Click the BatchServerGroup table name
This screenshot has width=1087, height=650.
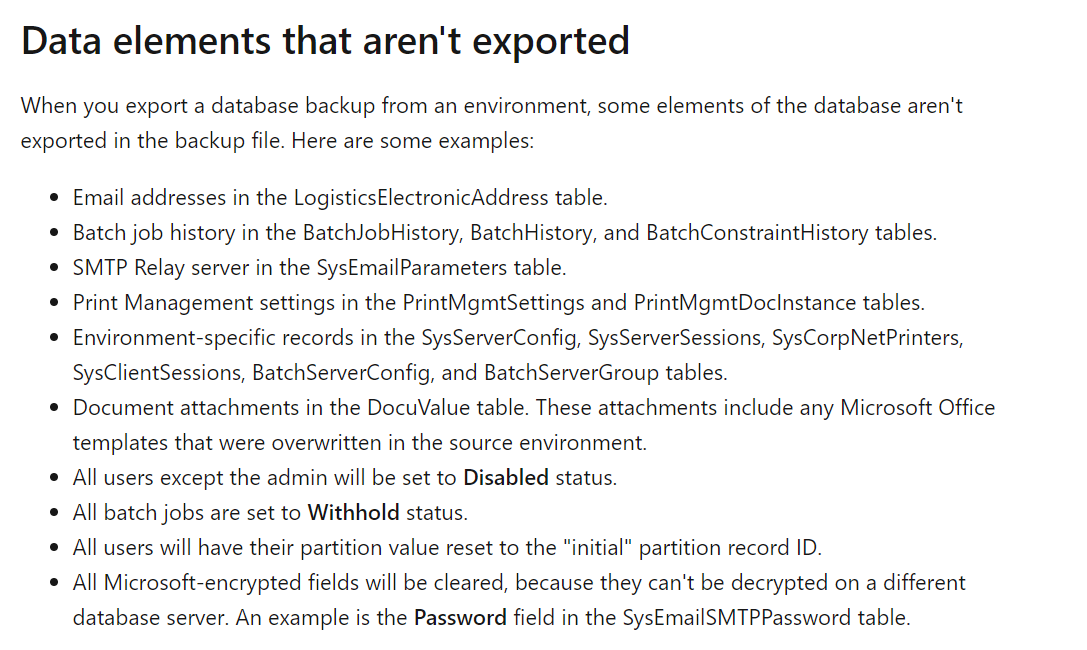571,372
